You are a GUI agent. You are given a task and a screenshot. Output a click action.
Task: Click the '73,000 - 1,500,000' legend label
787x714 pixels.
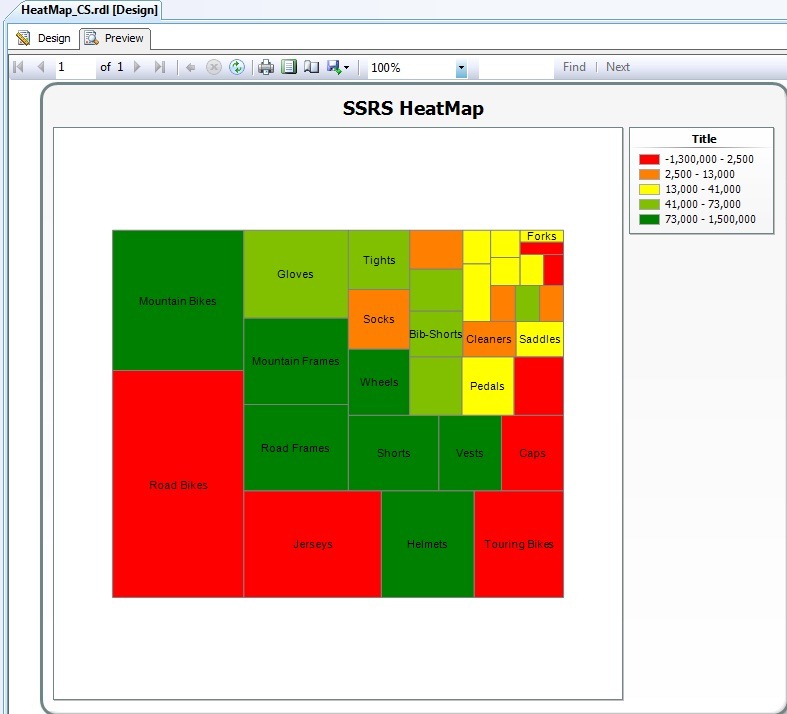pyautogui.click(x=710, y=219)
